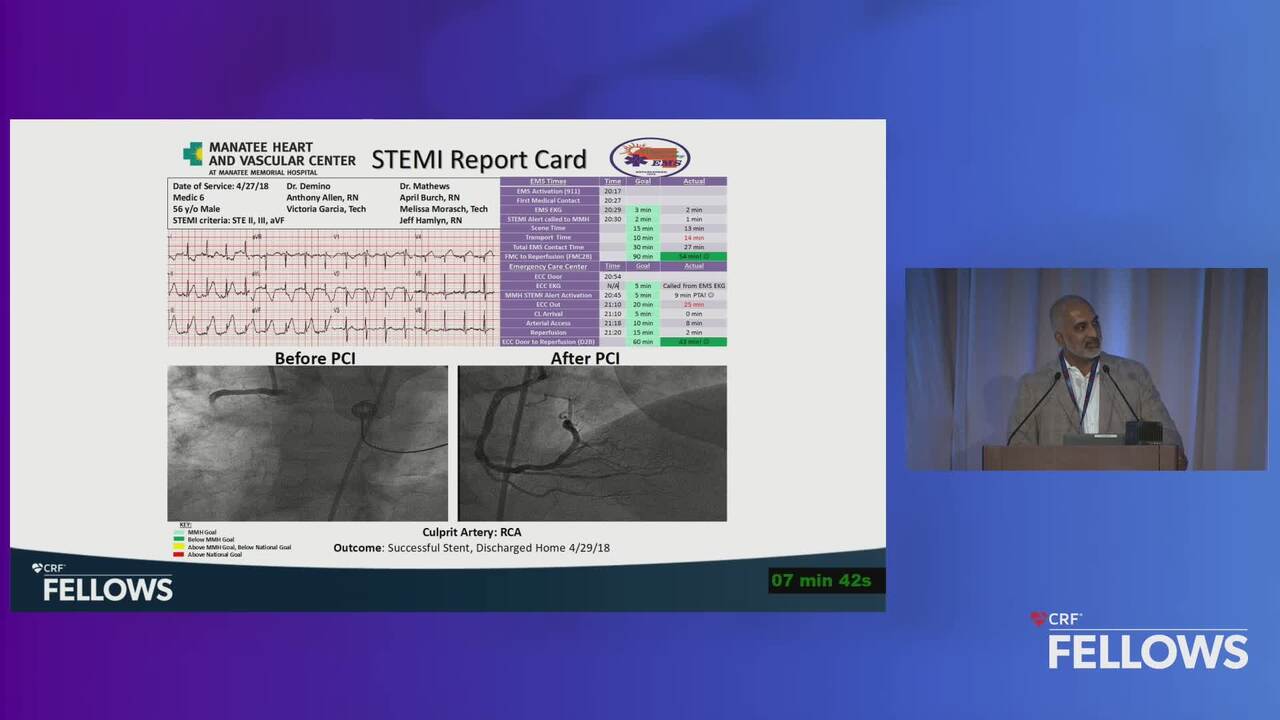Click the "ECC Out" row label

point(548,305)
